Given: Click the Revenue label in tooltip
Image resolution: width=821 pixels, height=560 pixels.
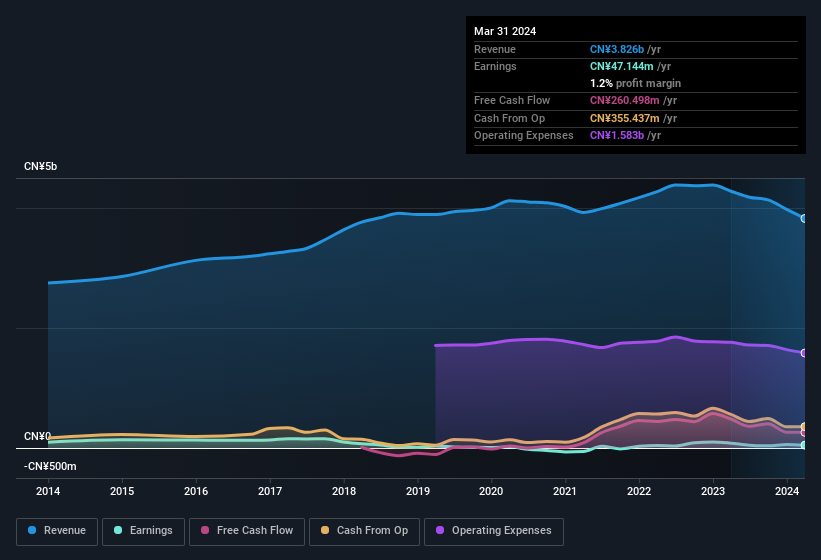Looking at the screenshot, I should (495, 49).
